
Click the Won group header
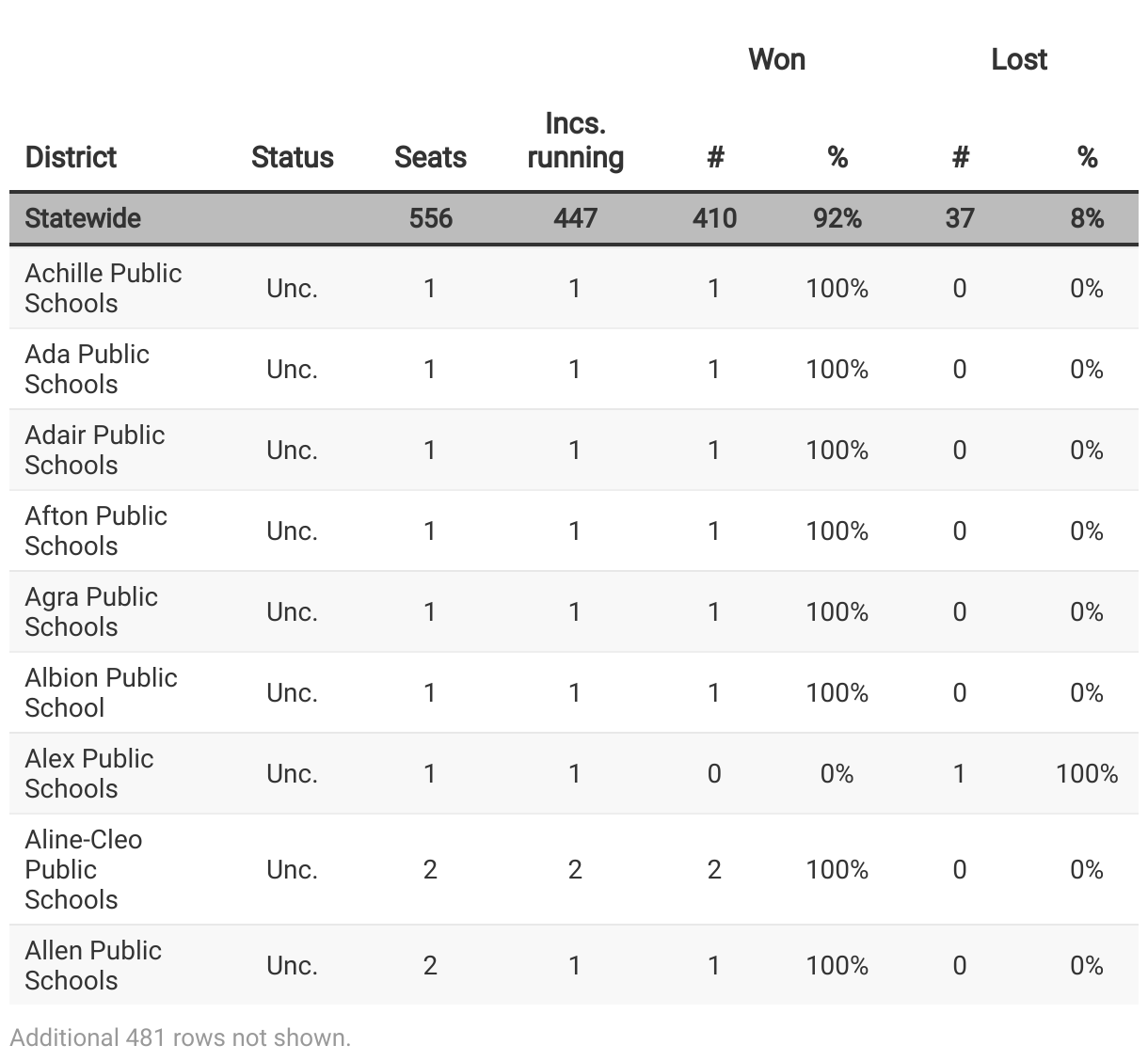point(776,59)
